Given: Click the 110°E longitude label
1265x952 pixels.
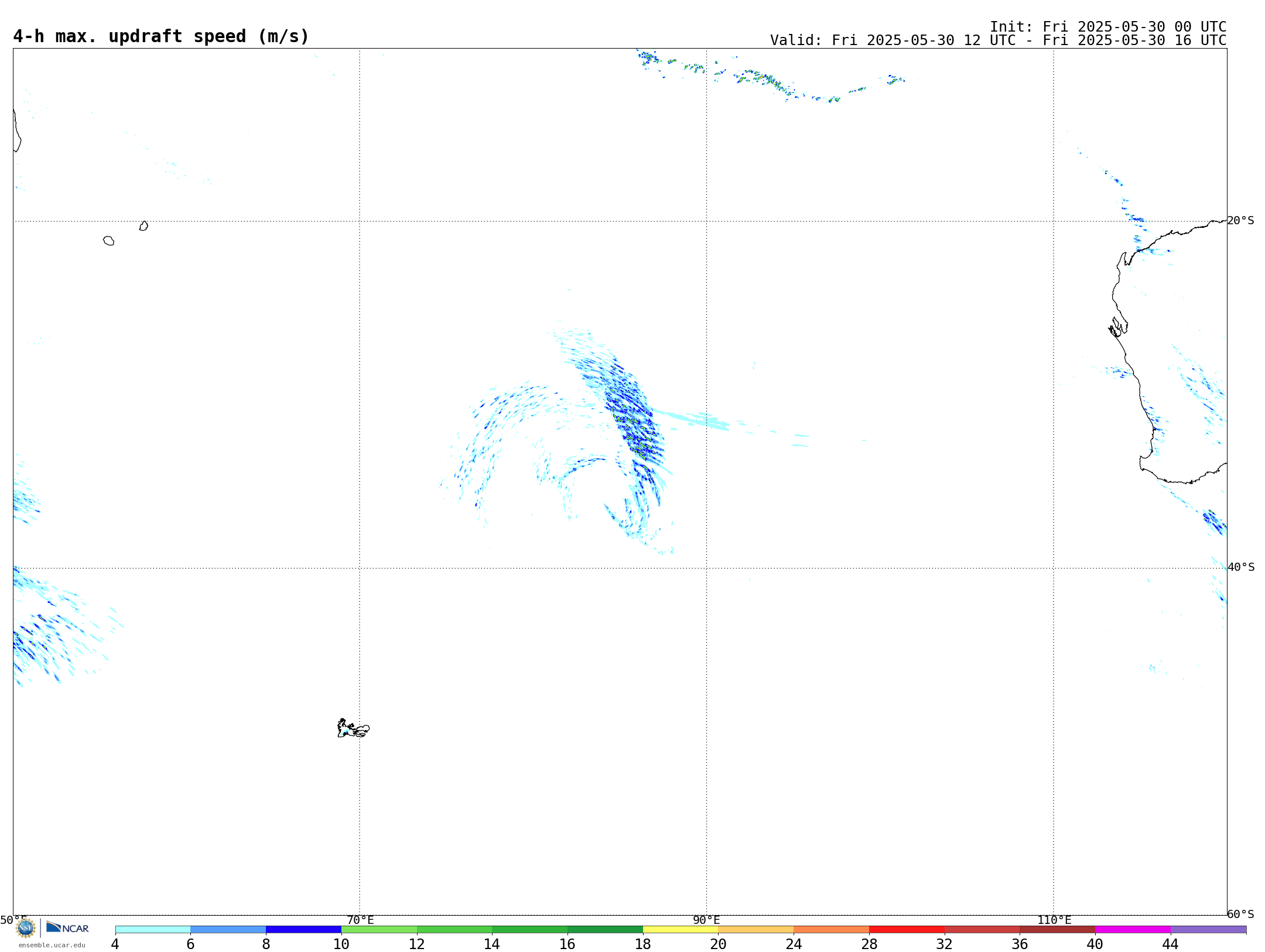Looking at the screenshot, I should [x=1054, y=920].
